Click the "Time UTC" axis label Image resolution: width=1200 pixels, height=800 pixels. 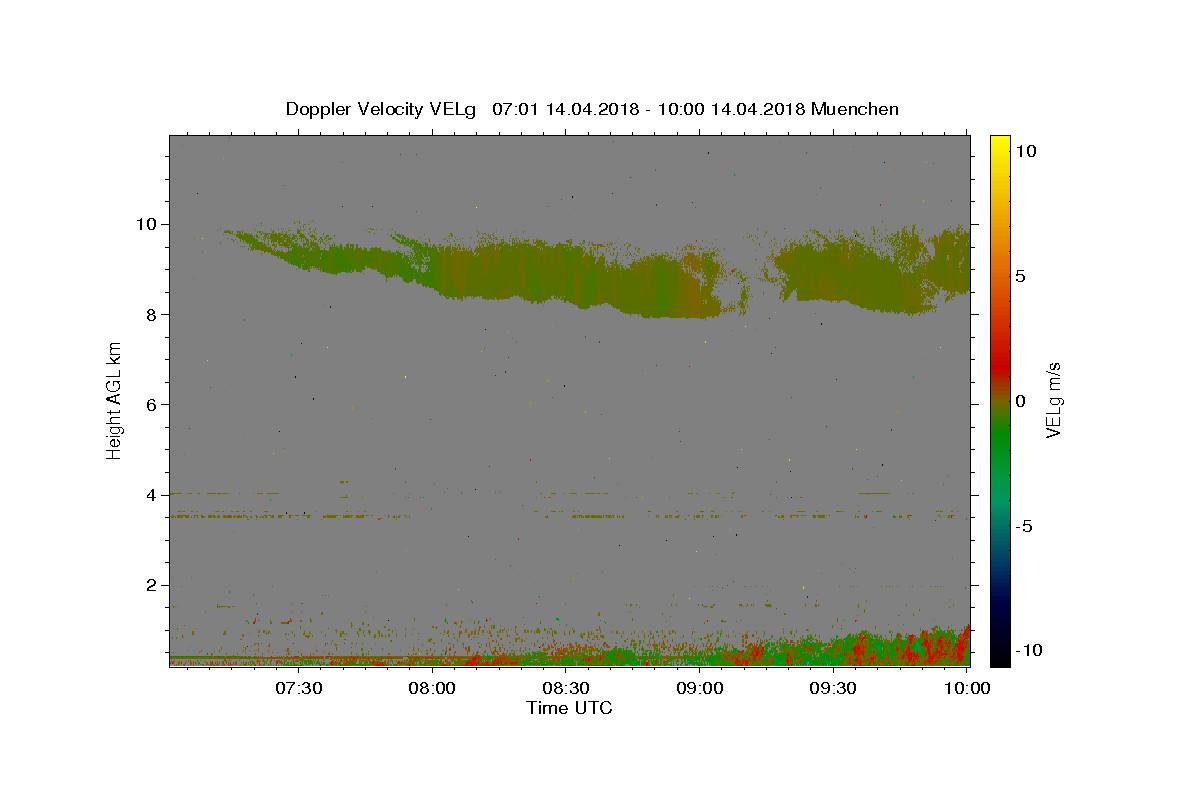point(569,708)
